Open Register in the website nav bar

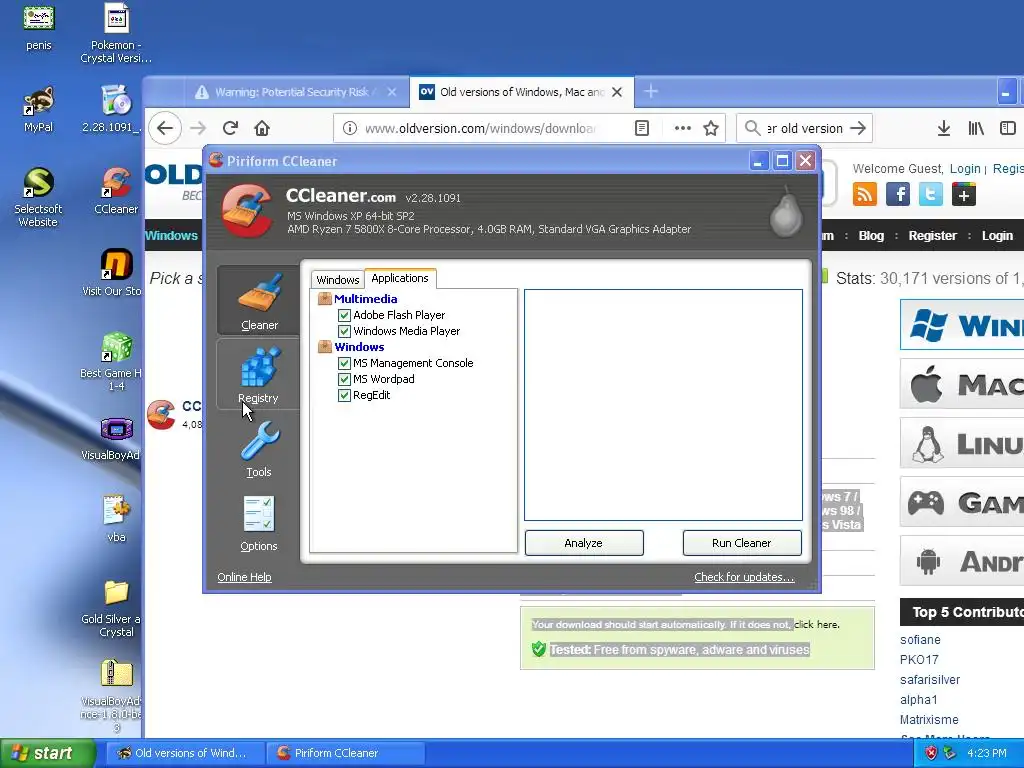pos(933,236)
